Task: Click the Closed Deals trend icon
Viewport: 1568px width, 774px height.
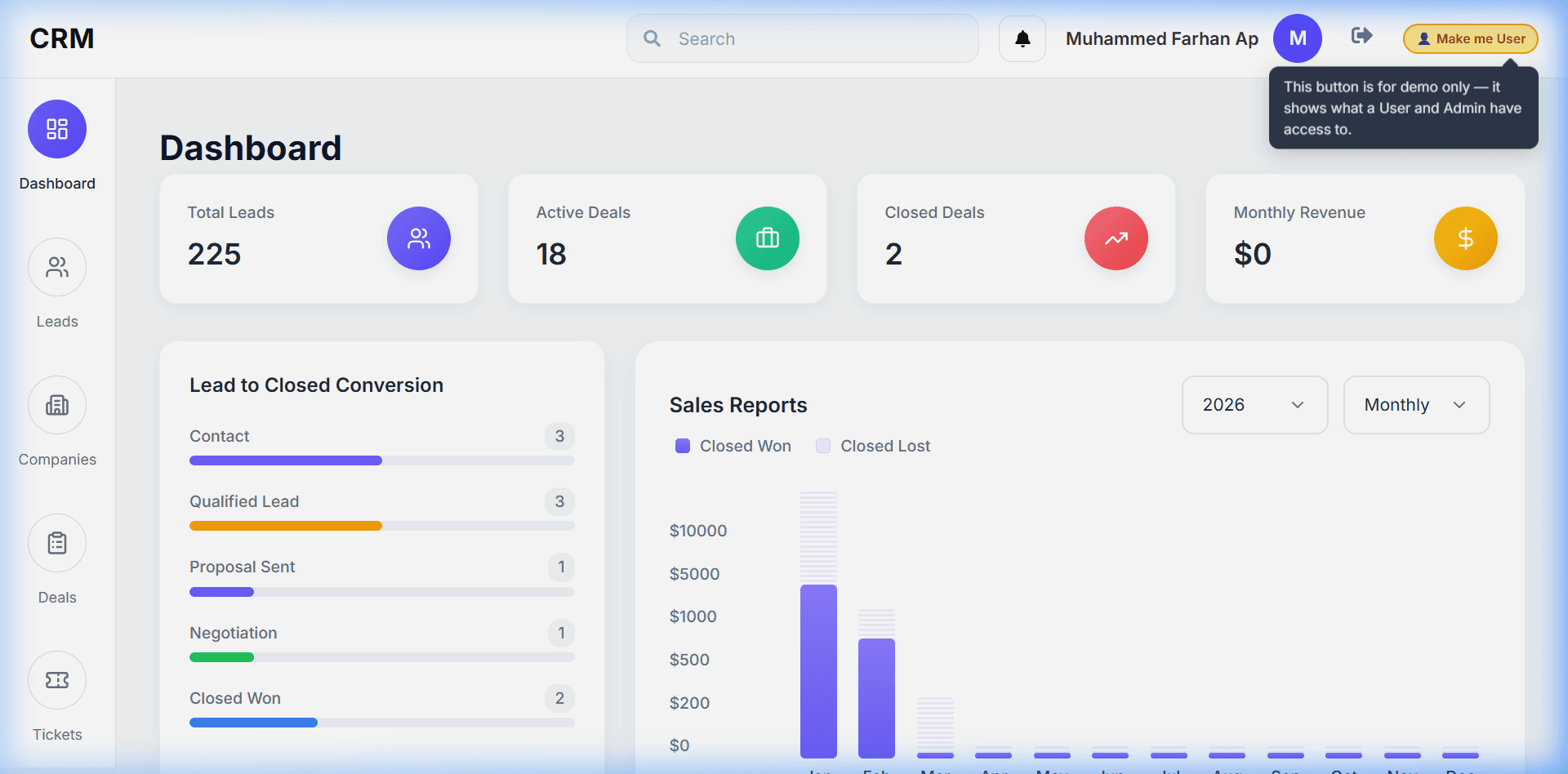Action: pos(1116,238)
